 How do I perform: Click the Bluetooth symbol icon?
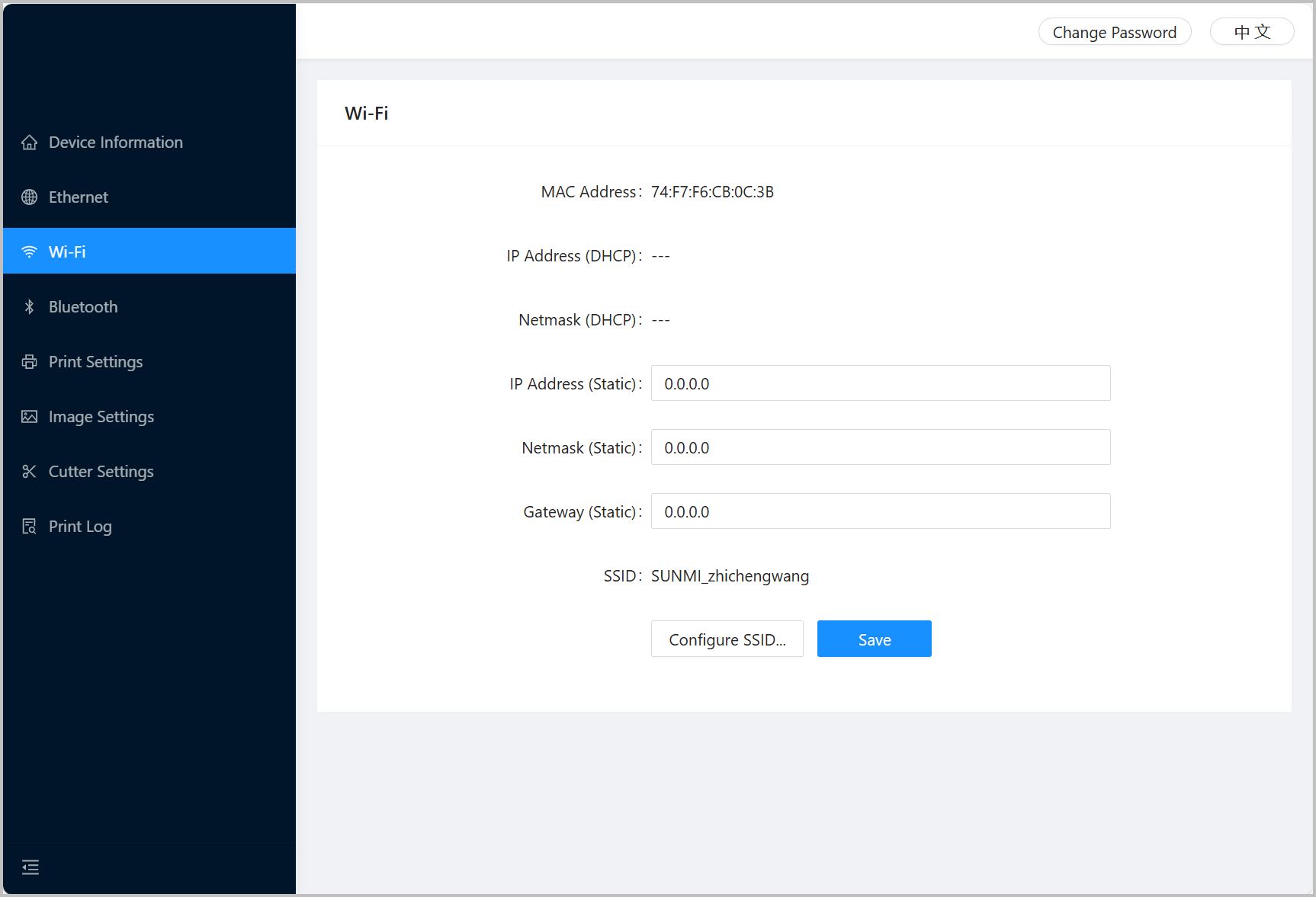click(29, 307)
